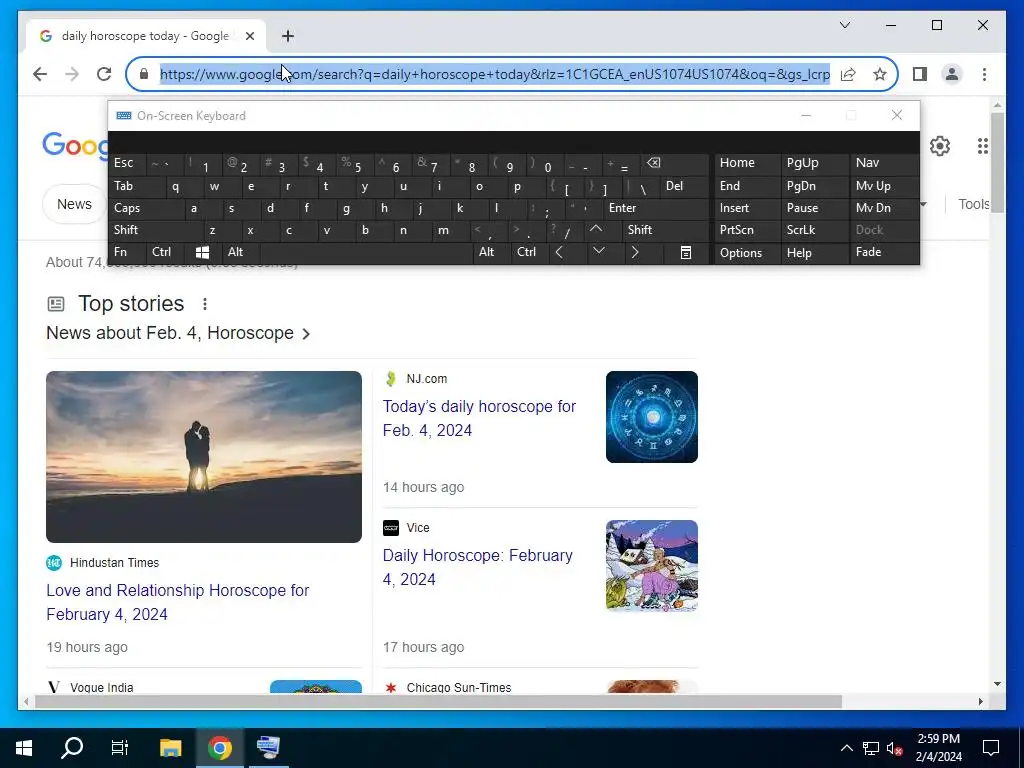Open the notification center icon

pyautogui.click(x=991, y=748)
